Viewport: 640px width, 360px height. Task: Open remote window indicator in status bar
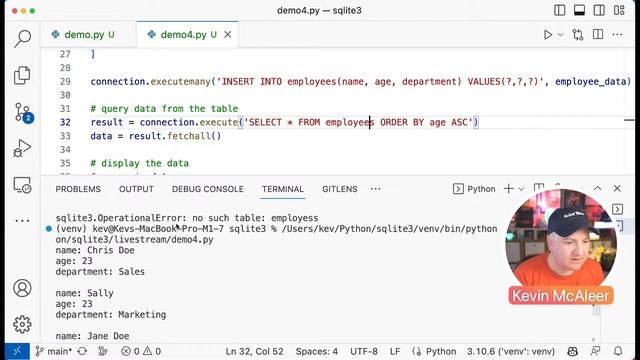17,351
